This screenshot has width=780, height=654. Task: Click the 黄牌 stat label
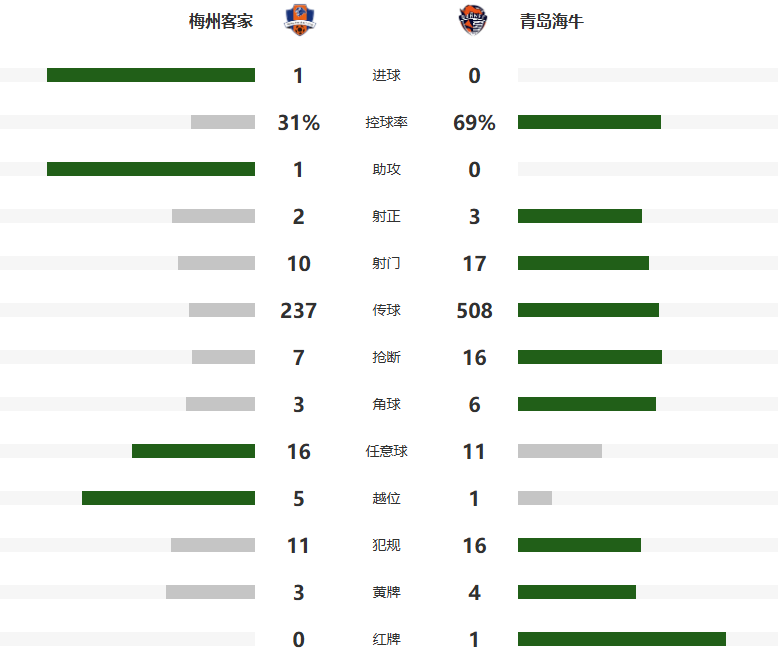pyautogui.click(x=386, y=593)
